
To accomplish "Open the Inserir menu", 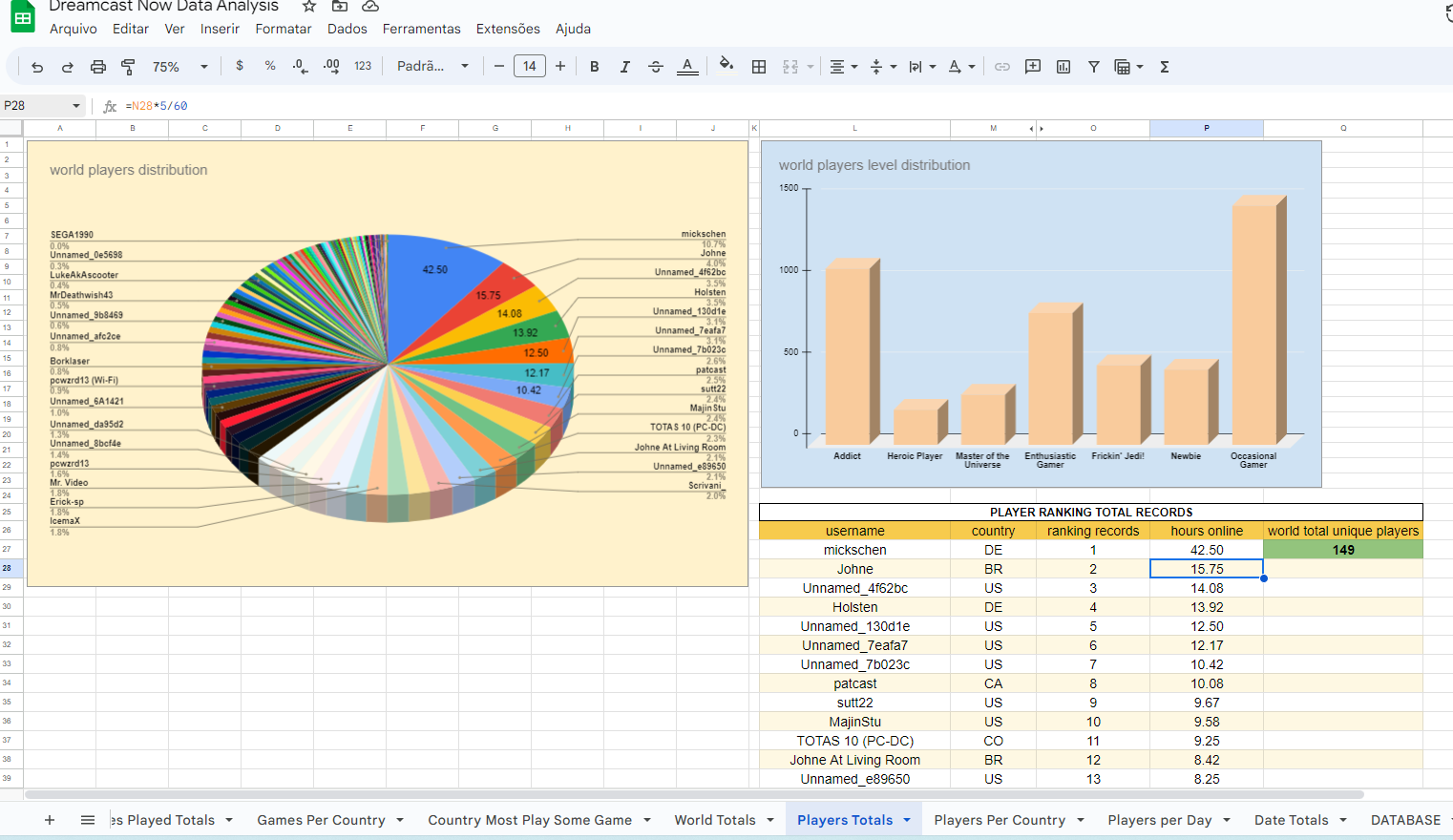I will (x=220, y=29).
